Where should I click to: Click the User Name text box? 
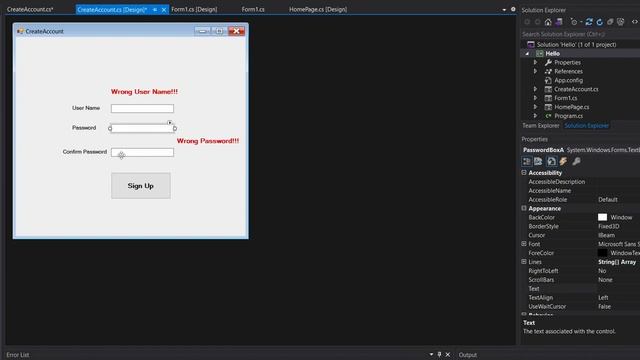pyautogui.click(x=142, y=108)
